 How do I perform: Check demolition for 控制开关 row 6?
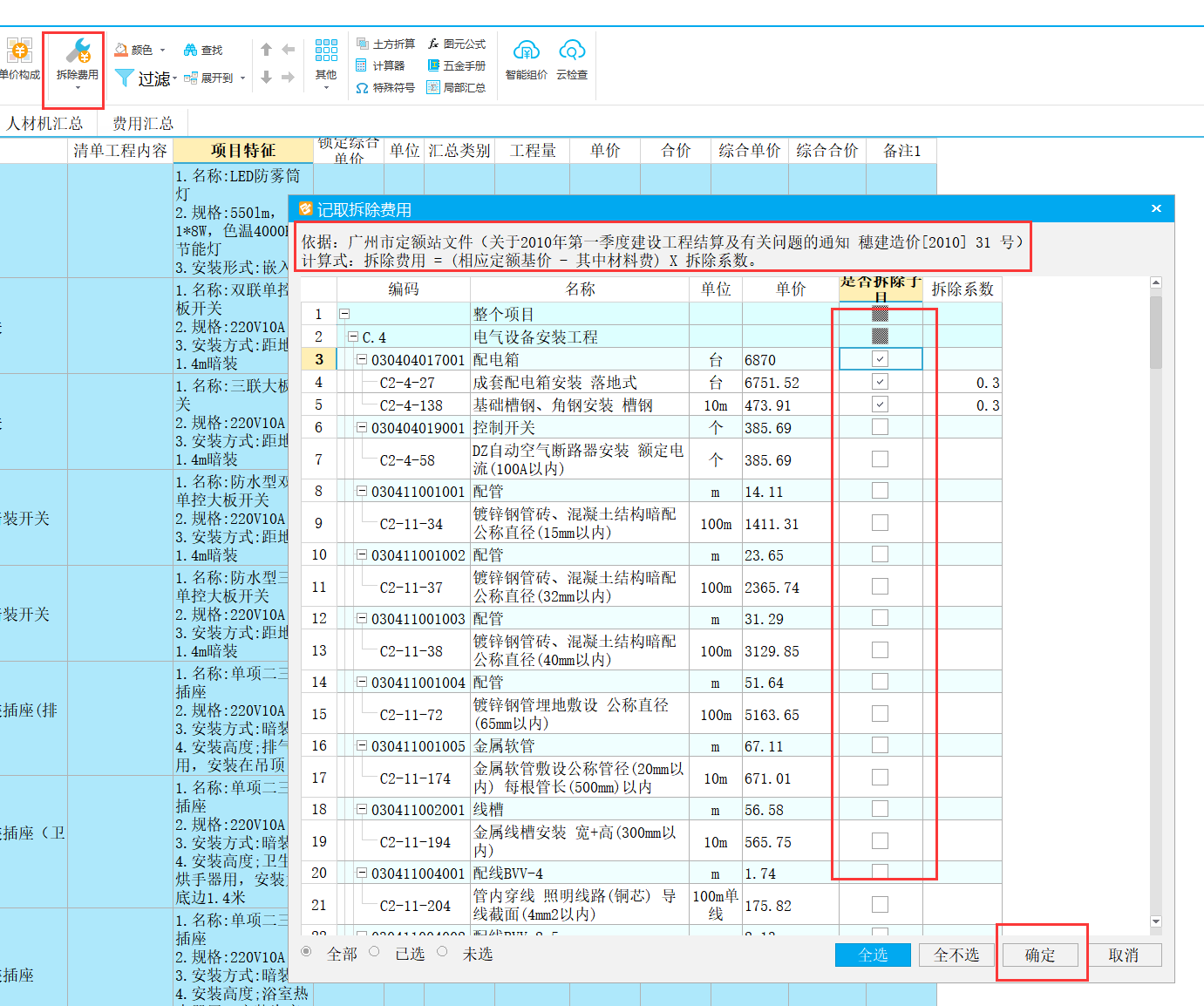tap(881, 427)
